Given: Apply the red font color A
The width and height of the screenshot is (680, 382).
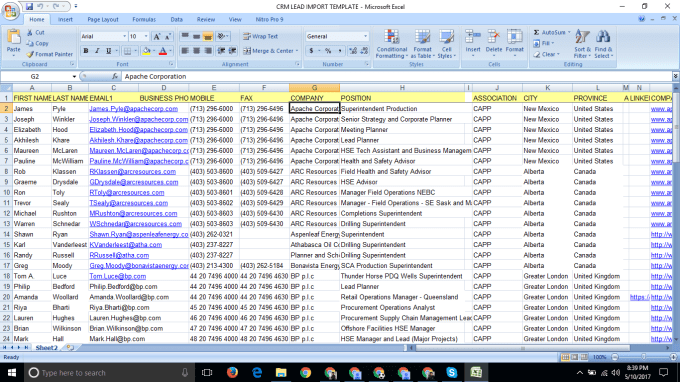Looking at the screenshot, I should (x=163, y=51).
